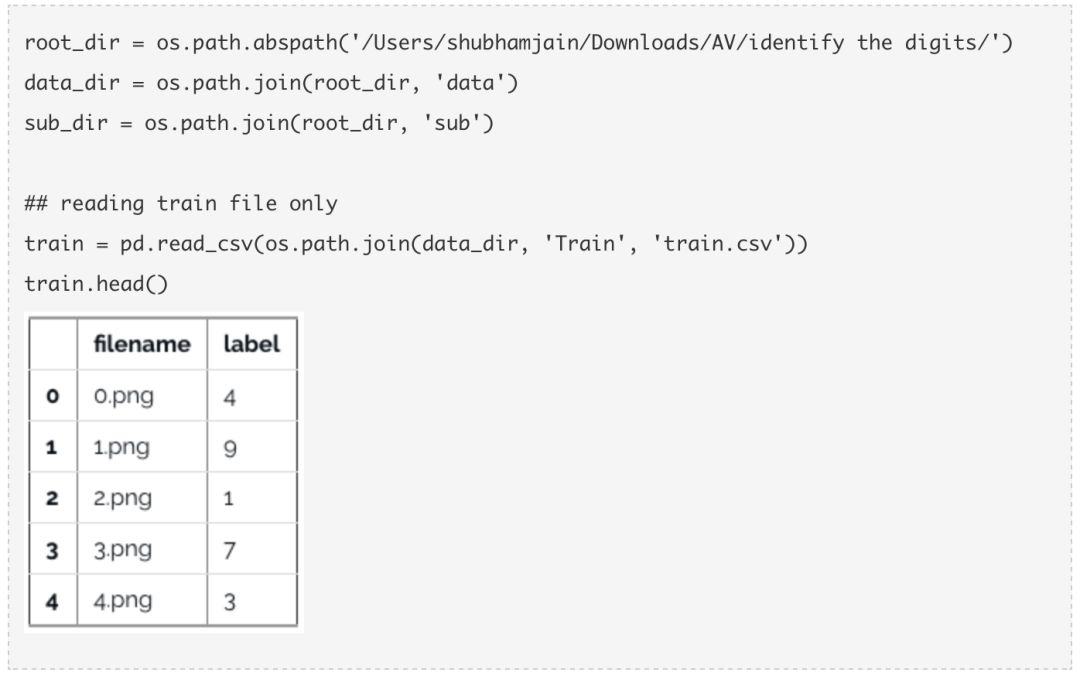The width and height of the screenshot is (1080, 676).
Task: Click the 'label' column header
Action: pos(251,344)
